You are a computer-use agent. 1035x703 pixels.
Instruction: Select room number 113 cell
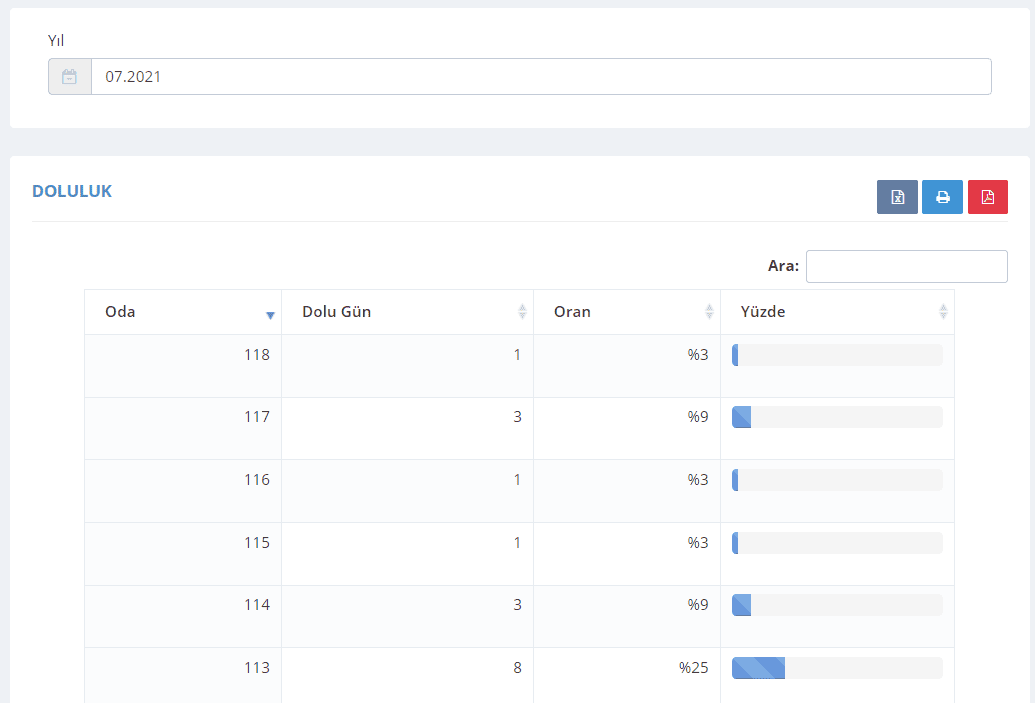point(183,675)
